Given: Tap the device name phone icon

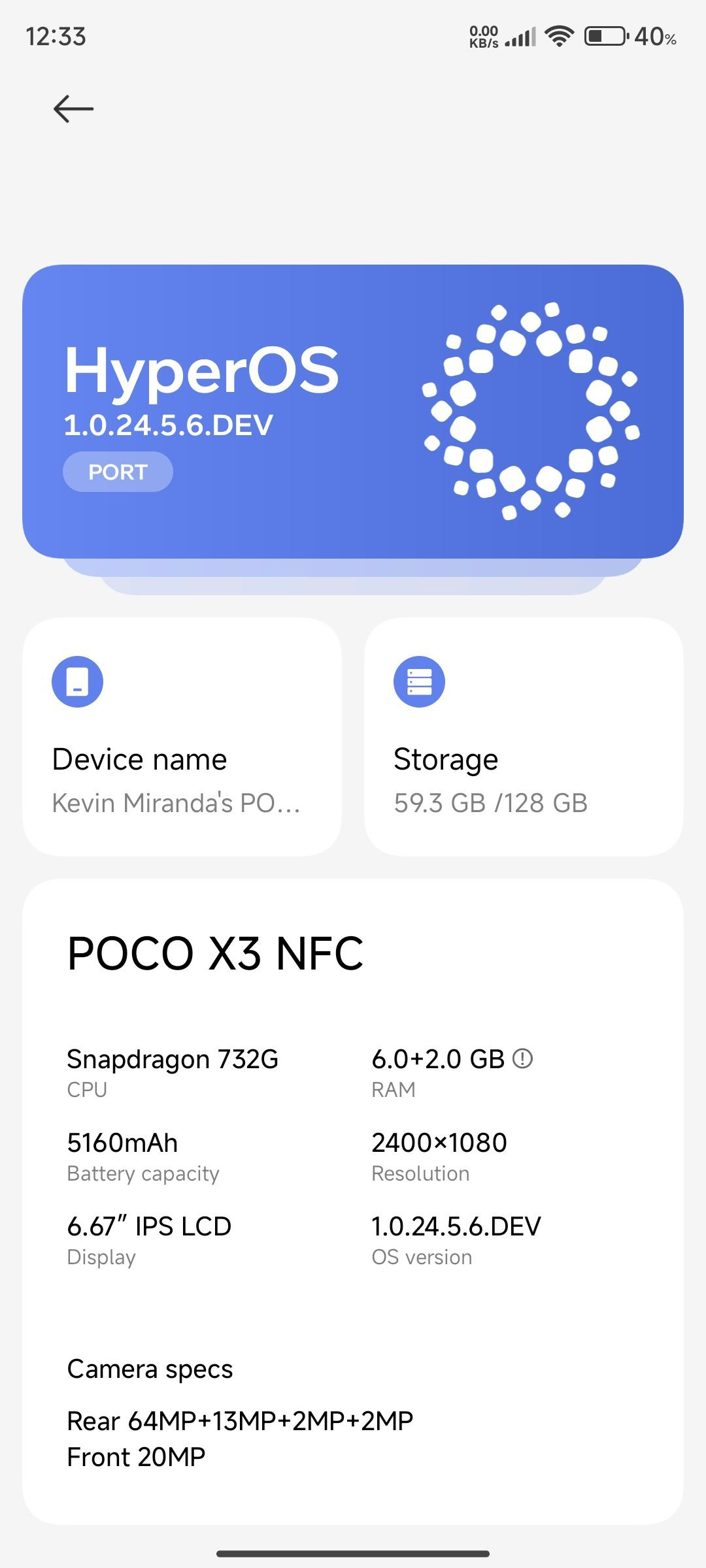Looking at the screenshot, I should pos(77,681).
